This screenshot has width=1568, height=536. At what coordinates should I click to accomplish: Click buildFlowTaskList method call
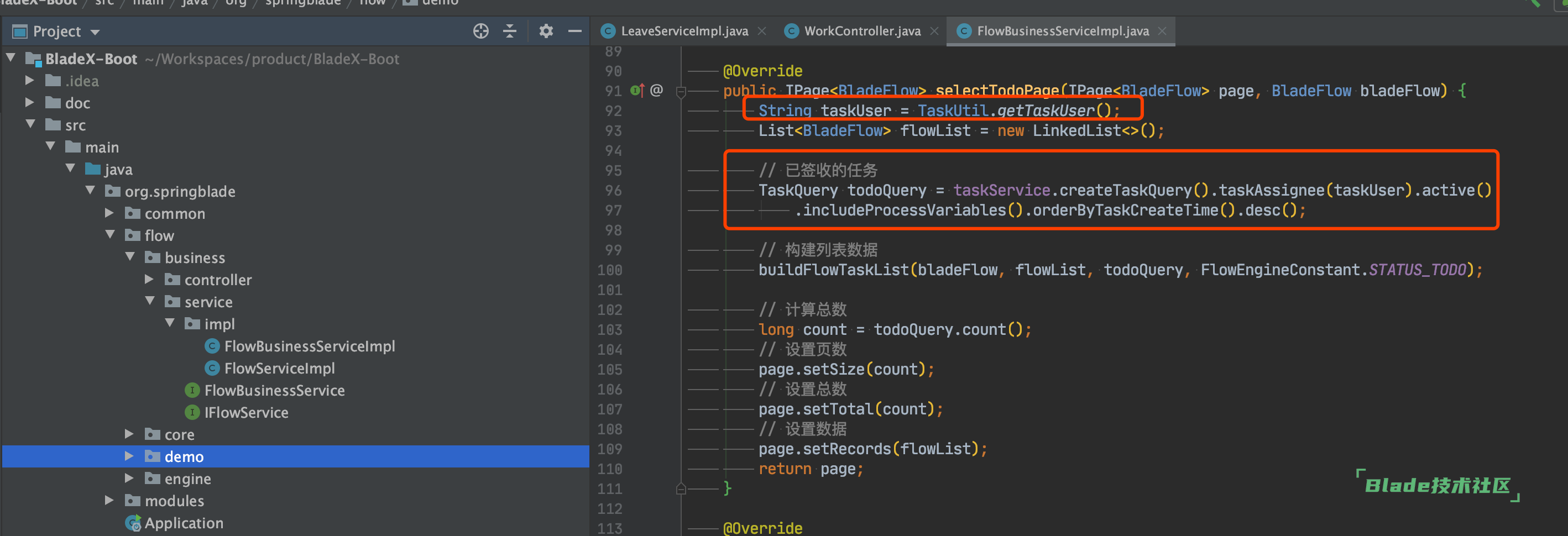[x=833, y=270]
